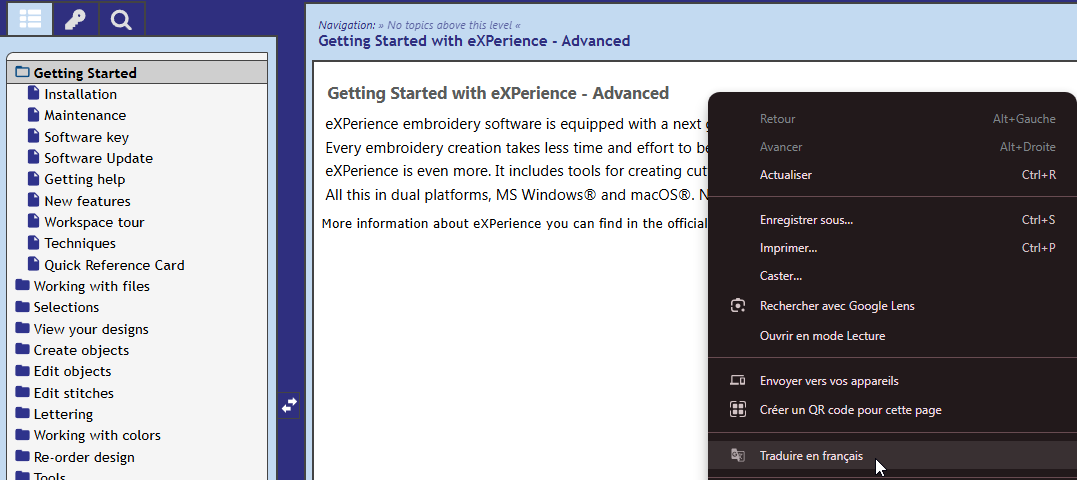Select Imprimer in the context menu
Screen dimensions: 1077x480
pos(788,248)
